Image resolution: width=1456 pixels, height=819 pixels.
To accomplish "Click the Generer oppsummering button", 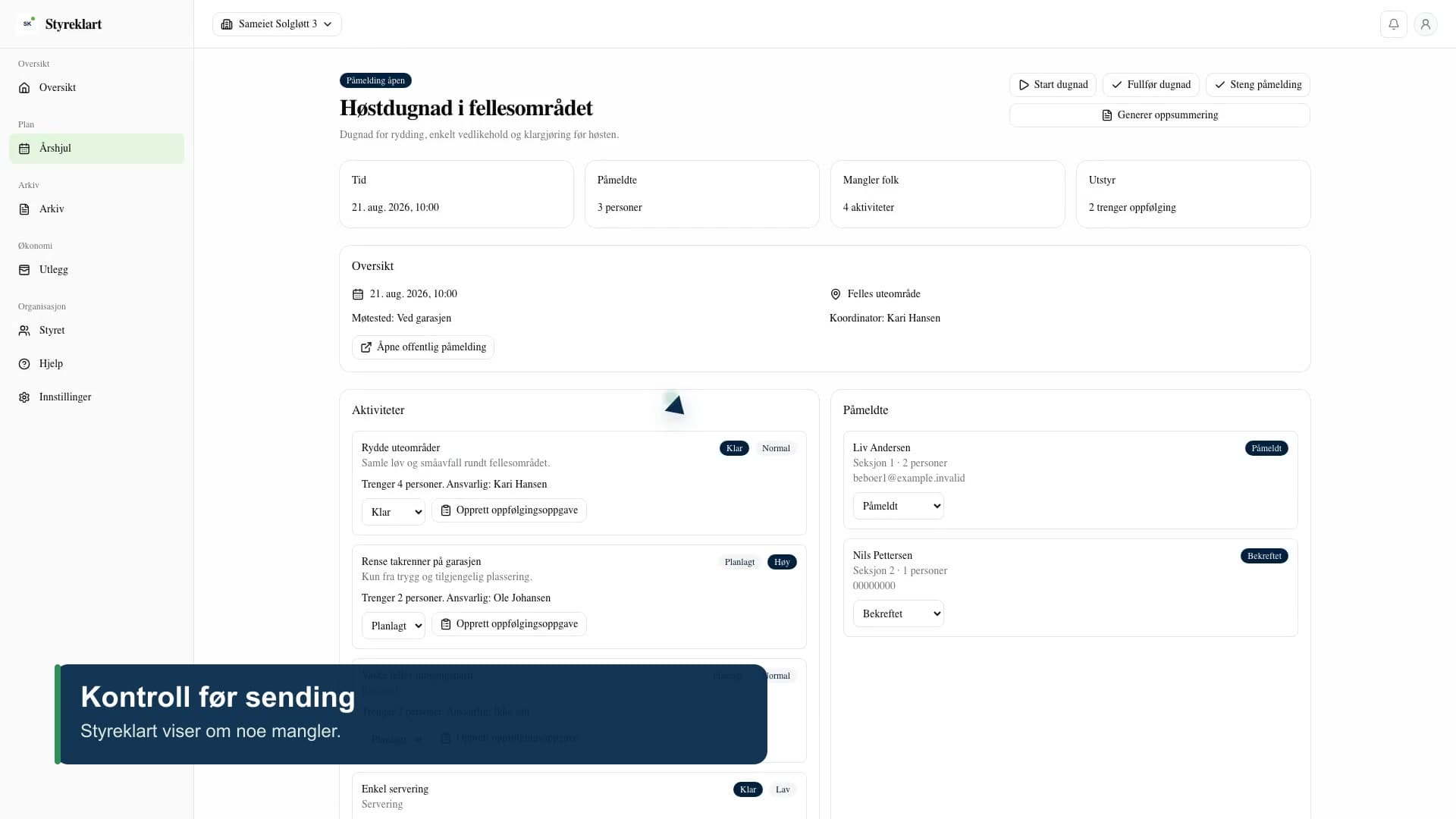I will (x=1159, y=115).
